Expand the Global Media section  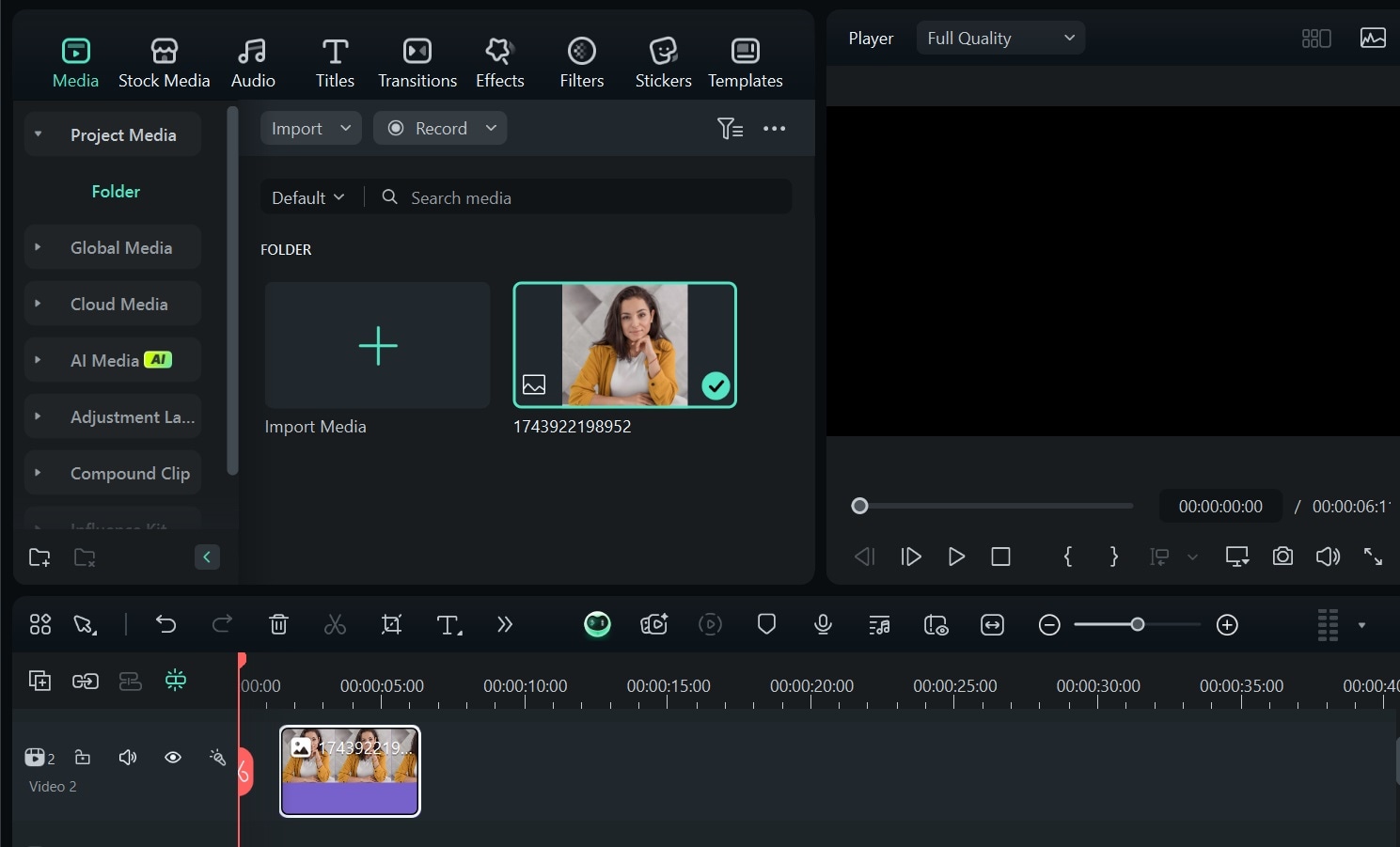(39, 247)
